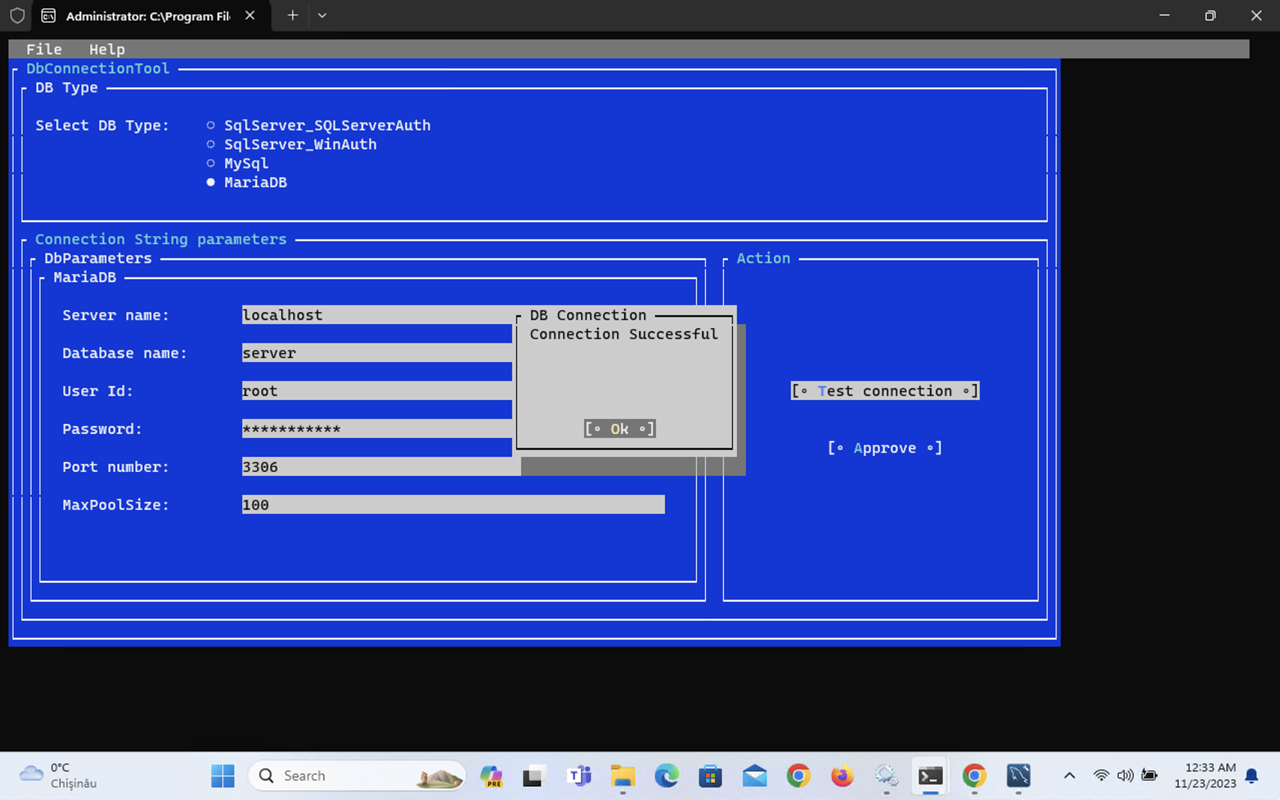The width and height of the screenshot is (1280, 800).
Task: Select the MariaDB radio option
Action: point(211,182)
